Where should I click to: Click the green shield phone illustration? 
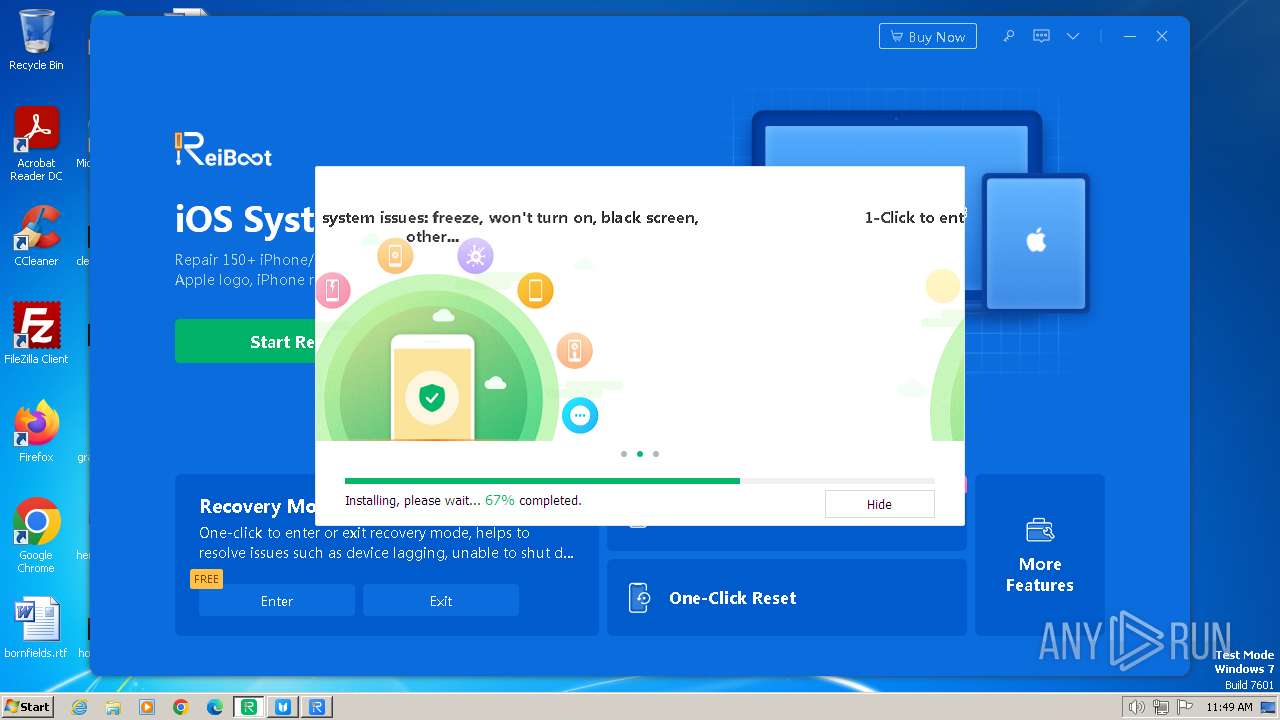click(432, 388)
